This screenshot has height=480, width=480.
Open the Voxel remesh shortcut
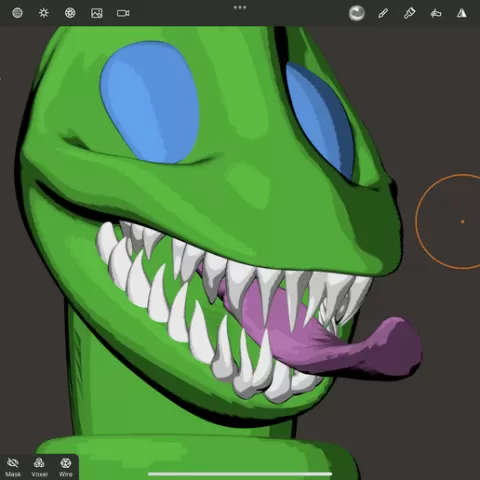[39, 467]
